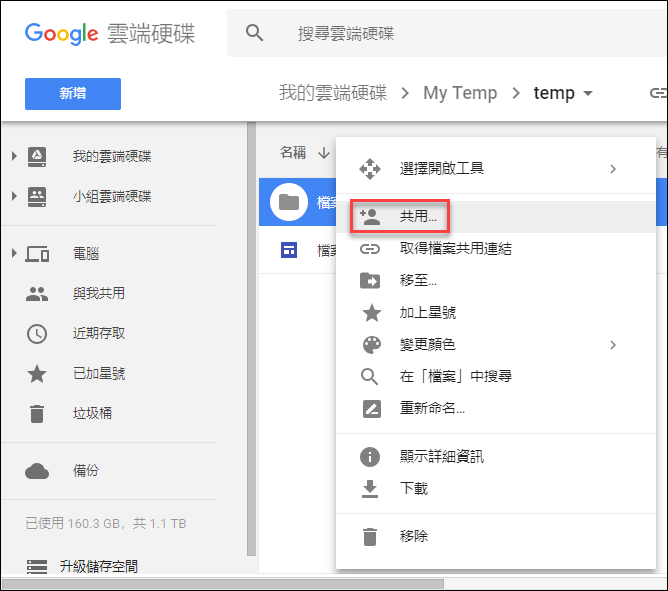Open 與我共用 in sidebar
This screenshot has width=668, height=591.
pos(99,293)
